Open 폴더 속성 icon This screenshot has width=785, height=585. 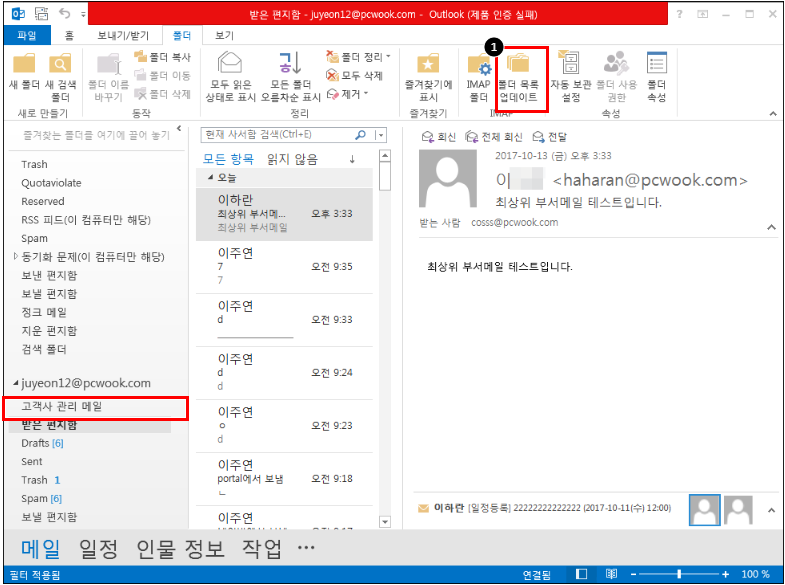656,64
